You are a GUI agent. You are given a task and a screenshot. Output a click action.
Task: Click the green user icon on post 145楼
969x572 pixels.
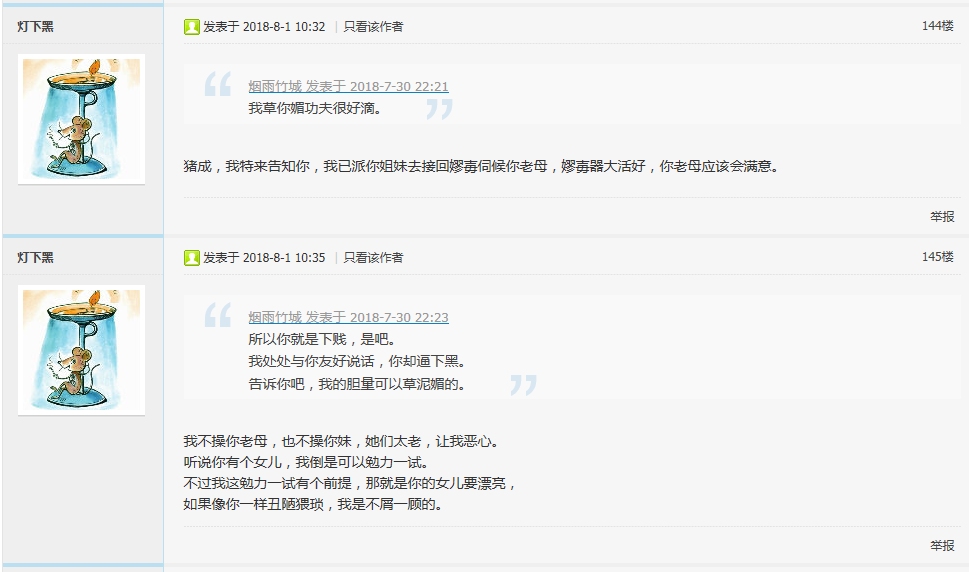(192, 258)
